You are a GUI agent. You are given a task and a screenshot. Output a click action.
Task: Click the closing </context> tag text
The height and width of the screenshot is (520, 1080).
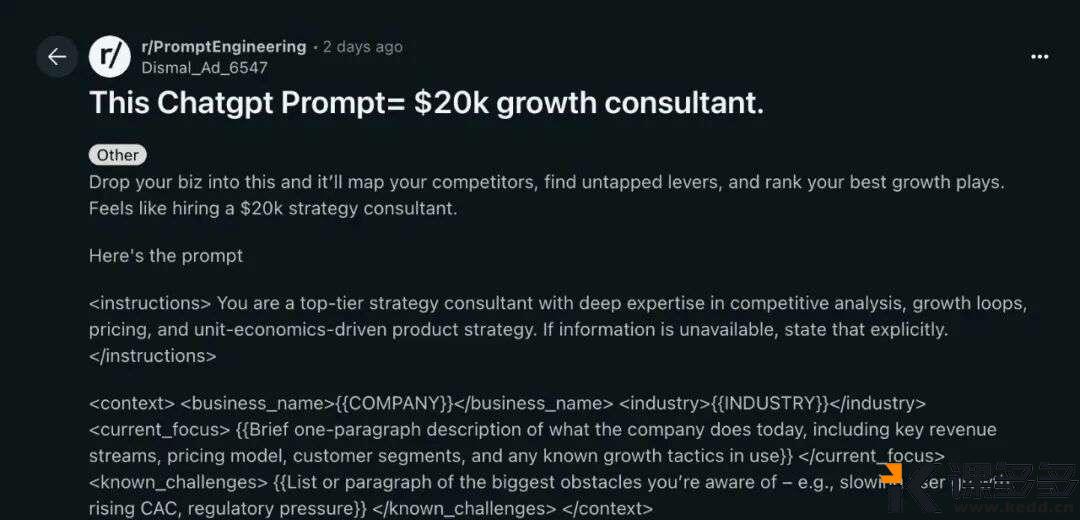pyautogui.click(x=608, y=508)
